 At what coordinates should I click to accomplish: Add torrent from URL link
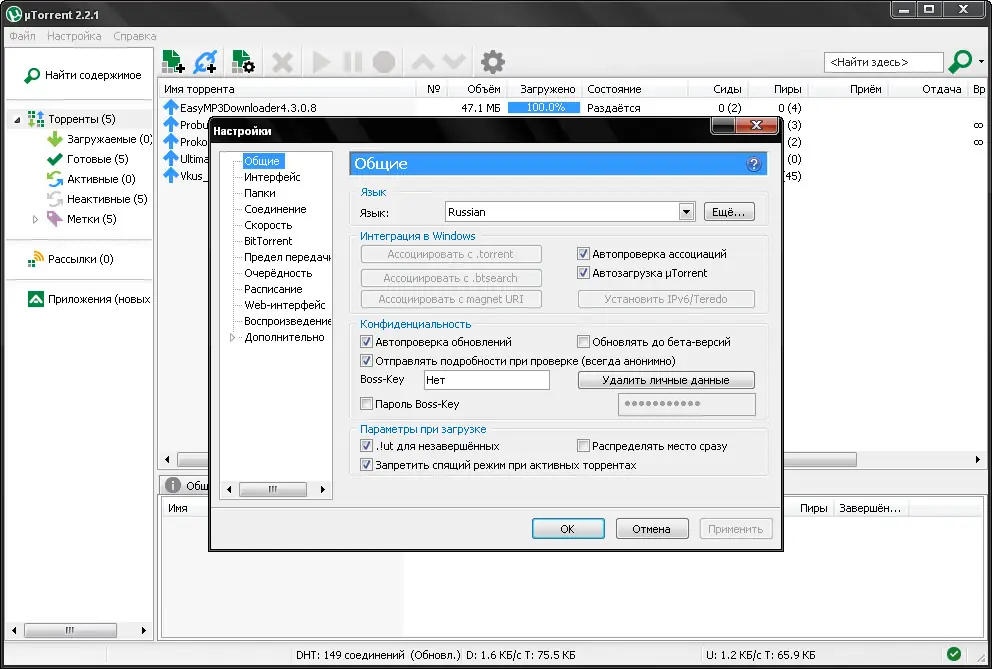[206, 61]
